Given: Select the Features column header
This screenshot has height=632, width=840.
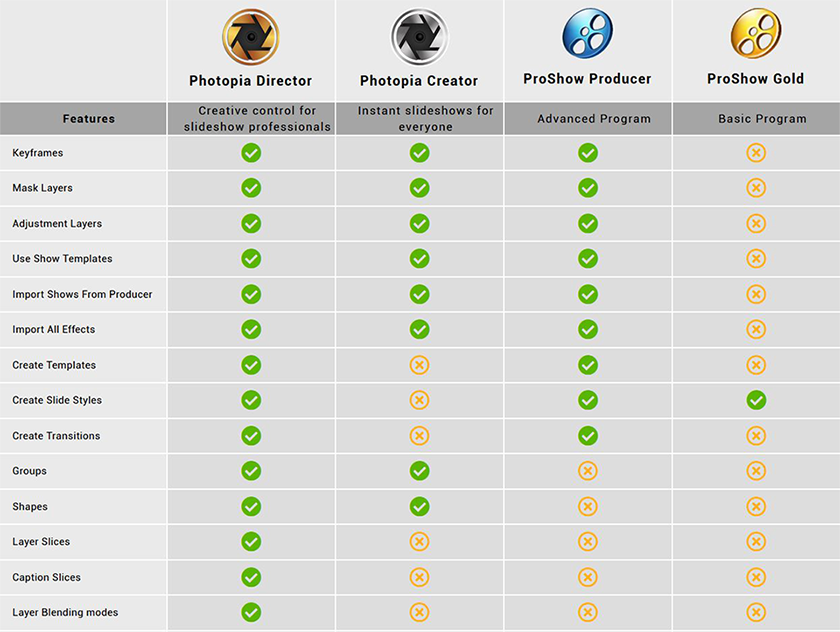Looking at the screenshot, I should point(89,119).
